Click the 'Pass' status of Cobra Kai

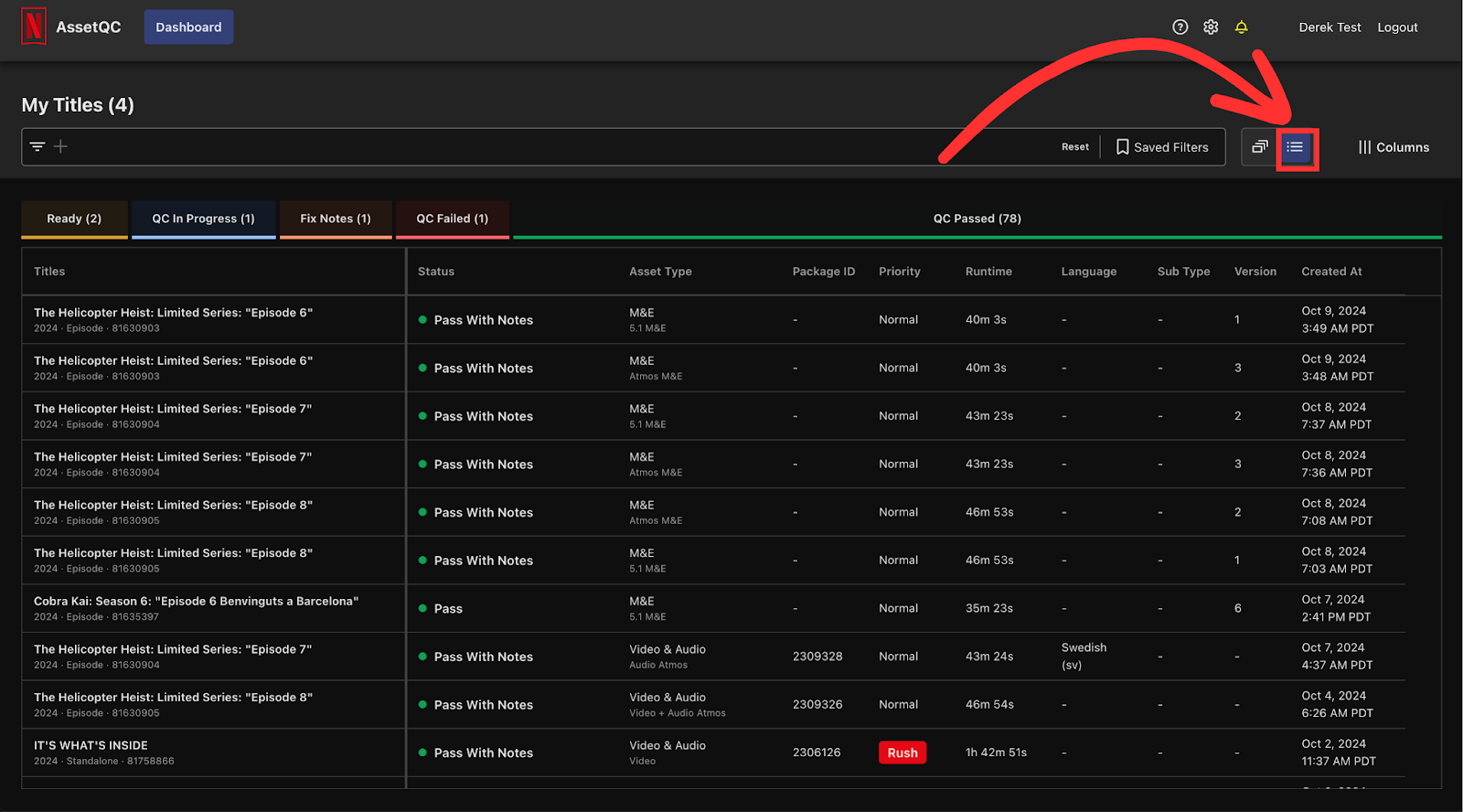448,609
